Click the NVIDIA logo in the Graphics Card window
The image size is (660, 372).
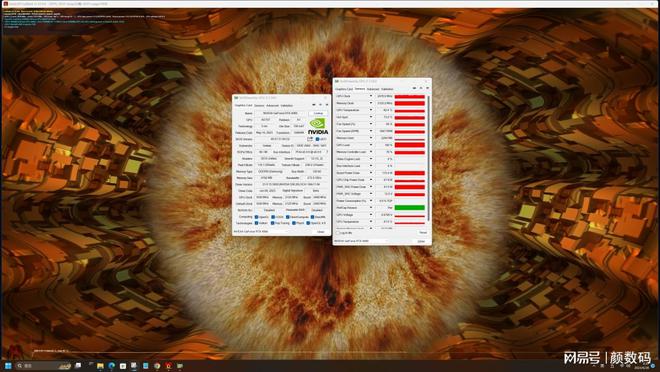(318, 126)
